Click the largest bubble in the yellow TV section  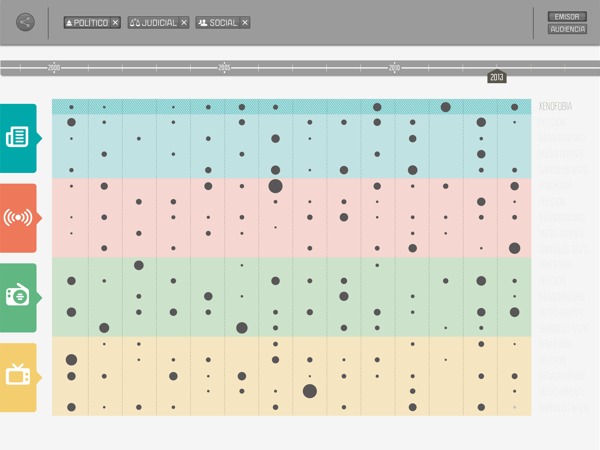309,391
